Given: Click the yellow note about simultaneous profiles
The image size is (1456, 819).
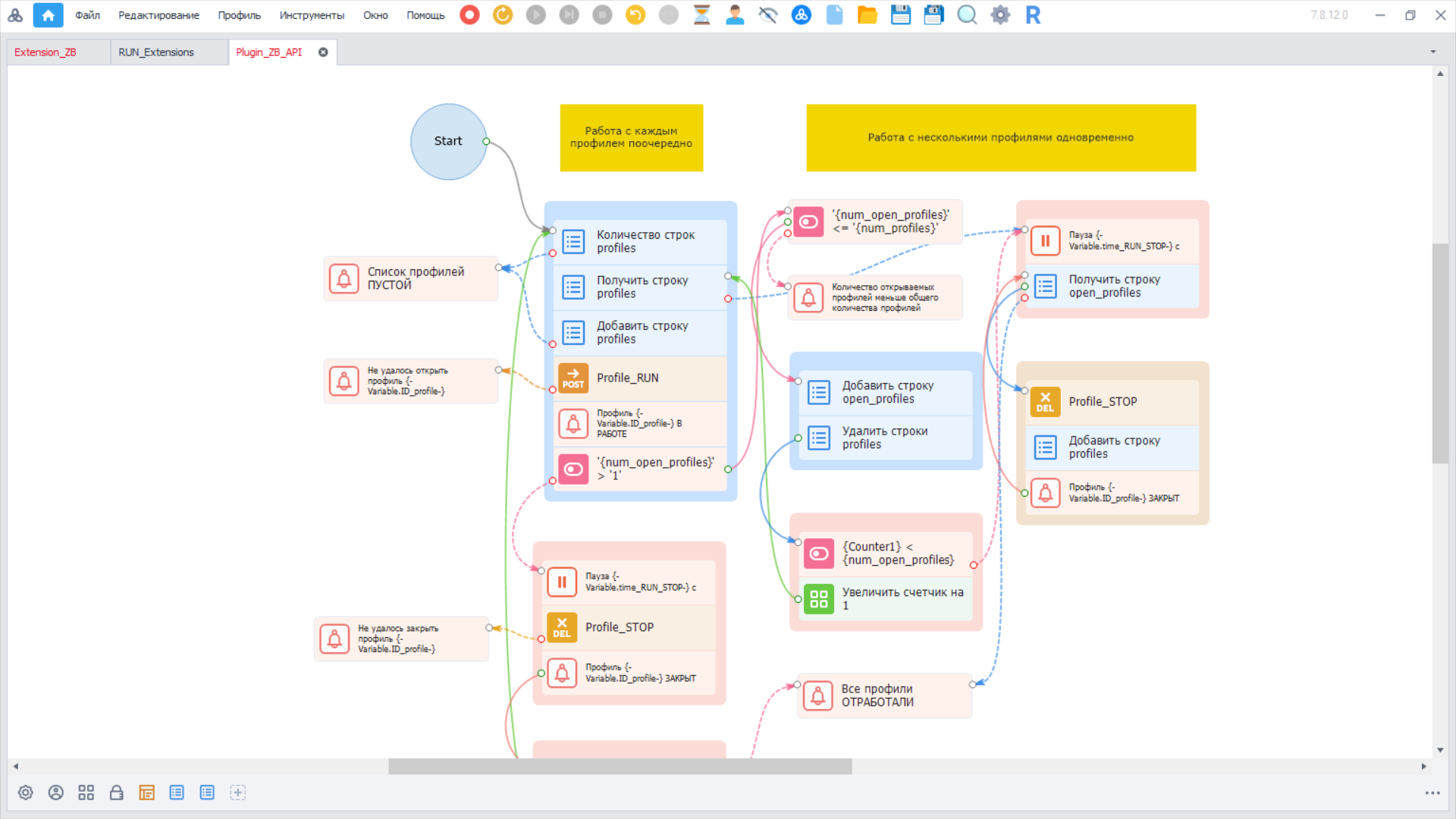Looking at the screenshot, I should pyautogui.click(x=1000, y=137).
